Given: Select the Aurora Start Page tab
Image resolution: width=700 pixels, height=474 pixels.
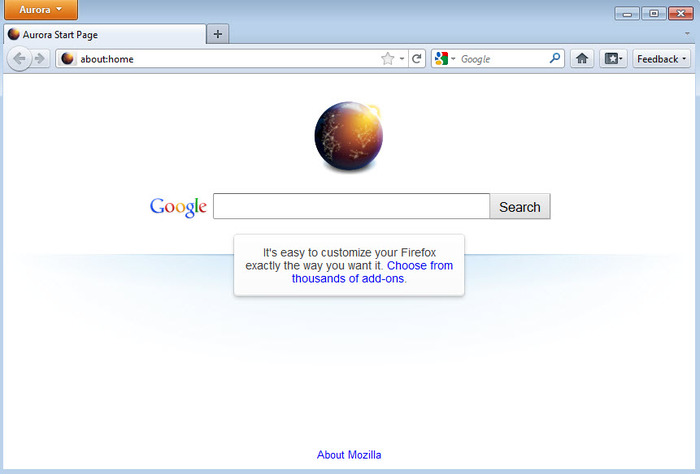Looking at the screenshot, I should tap(105, 34).
